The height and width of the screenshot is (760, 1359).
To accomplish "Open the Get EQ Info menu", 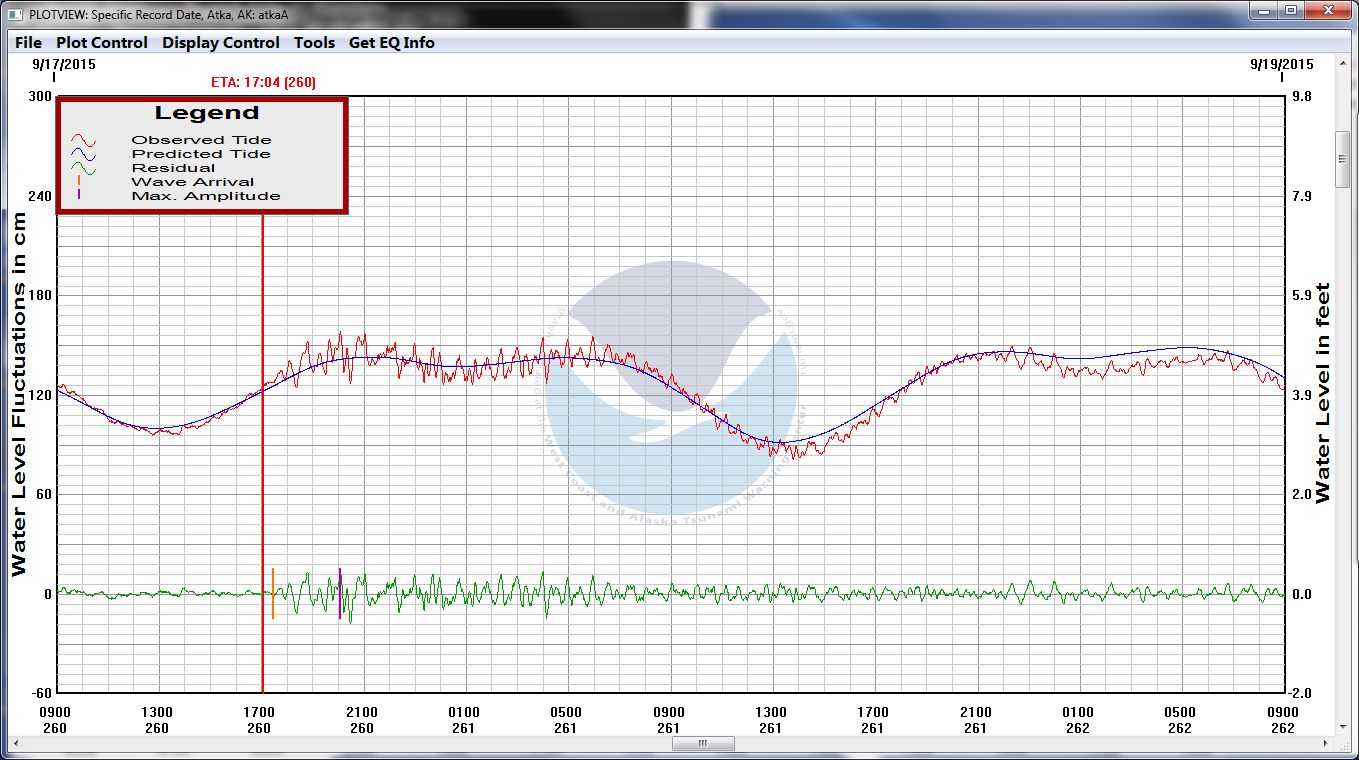I will pos(391,42).
